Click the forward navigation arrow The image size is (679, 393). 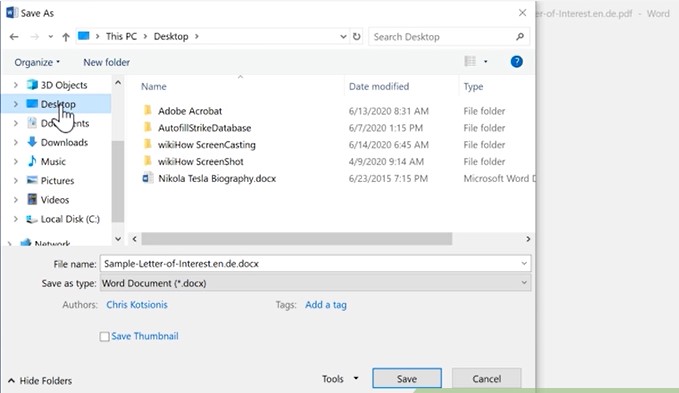pos(34,37)
